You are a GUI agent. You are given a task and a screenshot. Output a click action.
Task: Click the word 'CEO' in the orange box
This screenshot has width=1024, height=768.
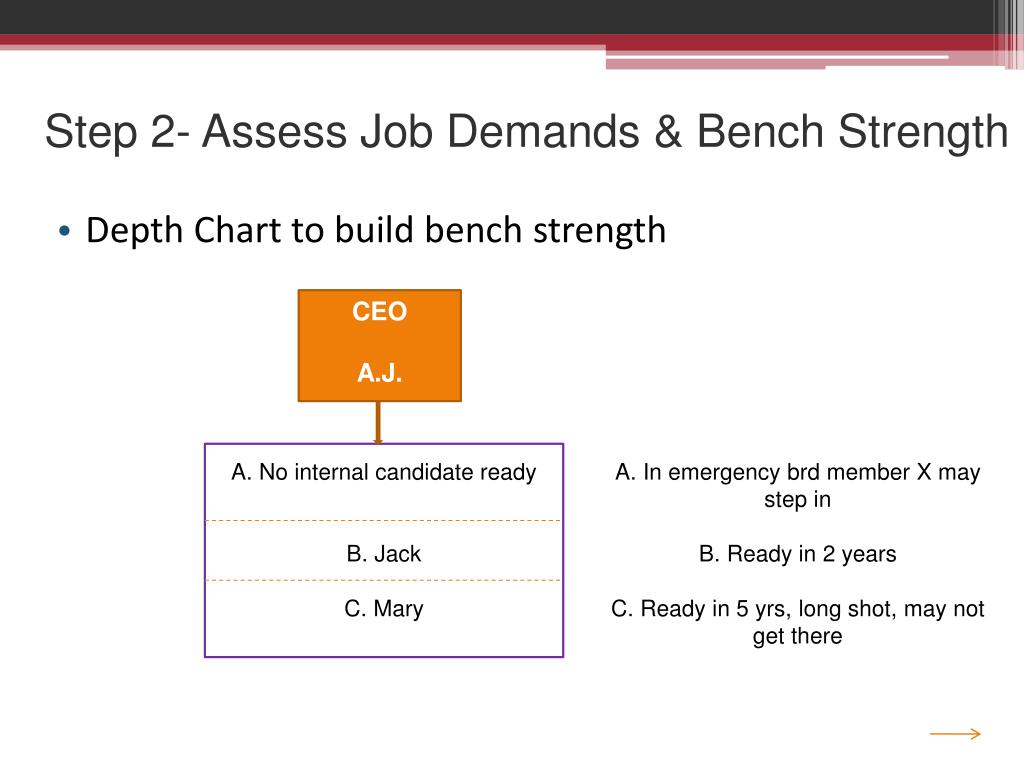point(379,312)
